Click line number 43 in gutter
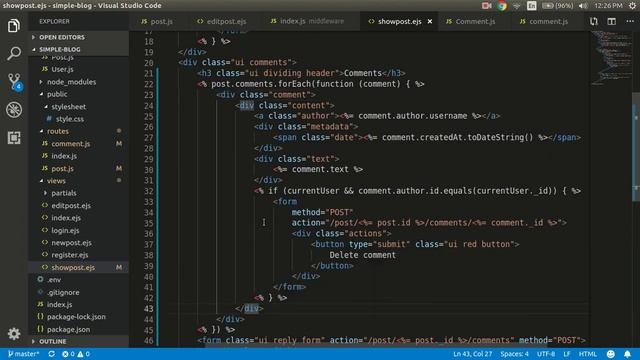Screen dimensions: 640x360 click(x=148, y=309)
